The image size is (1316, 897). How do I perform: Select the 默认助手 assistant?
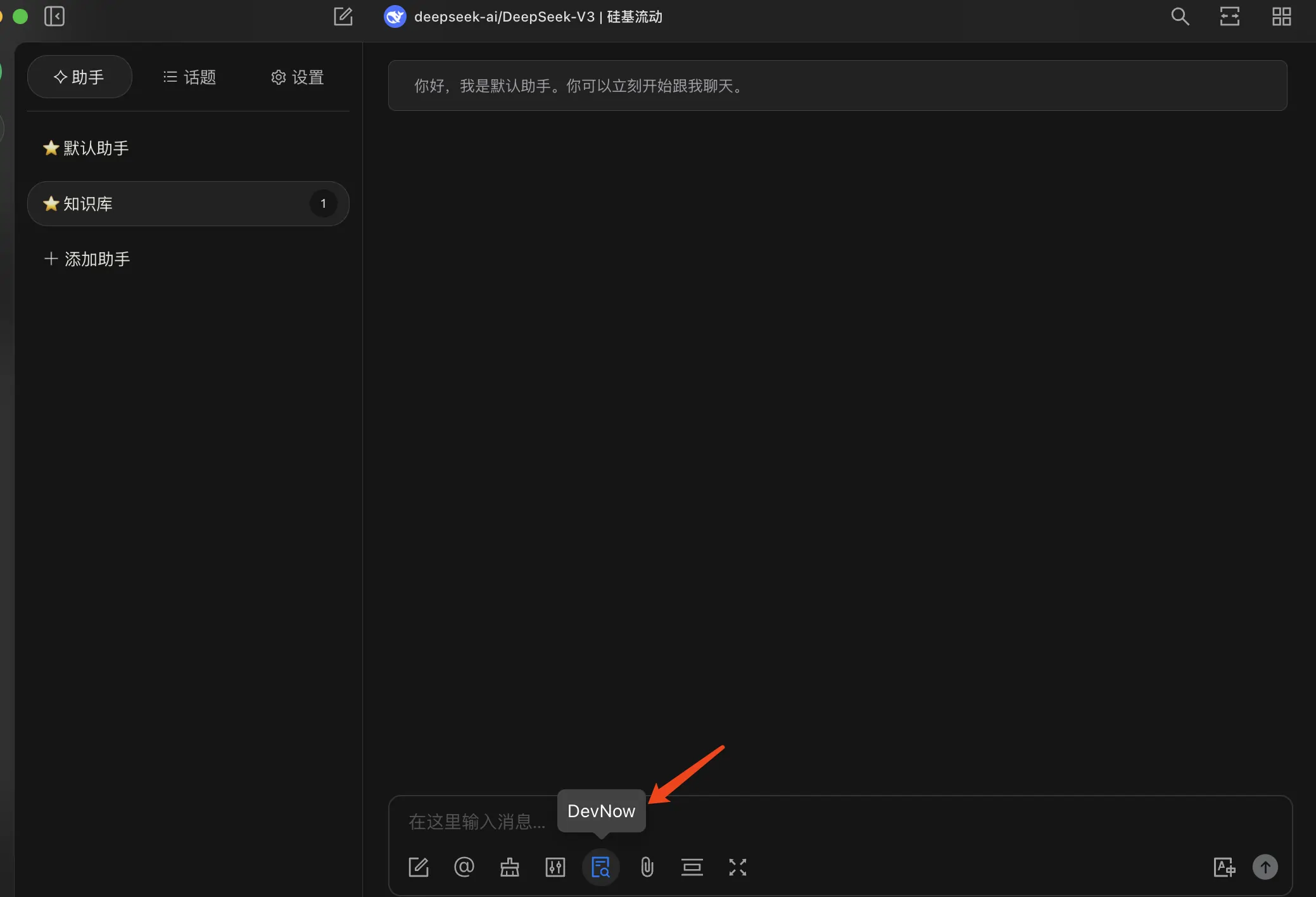click(188, 148)
